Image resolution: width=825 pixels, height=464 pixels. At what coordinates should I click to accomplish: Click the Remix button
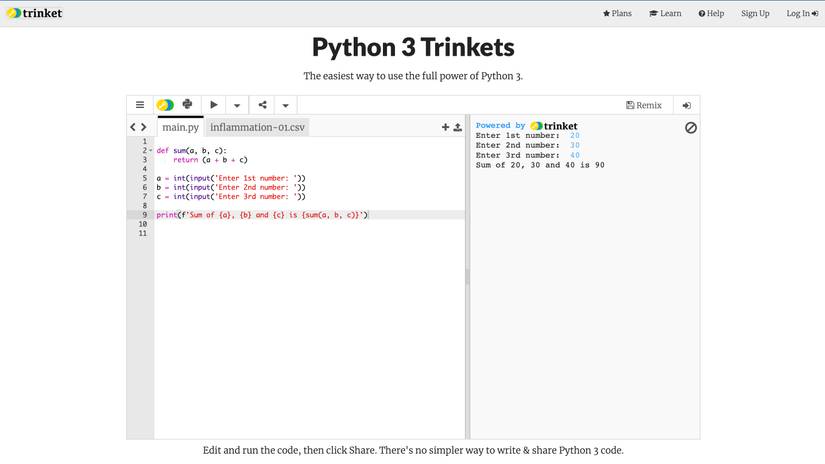click(644, 105)
